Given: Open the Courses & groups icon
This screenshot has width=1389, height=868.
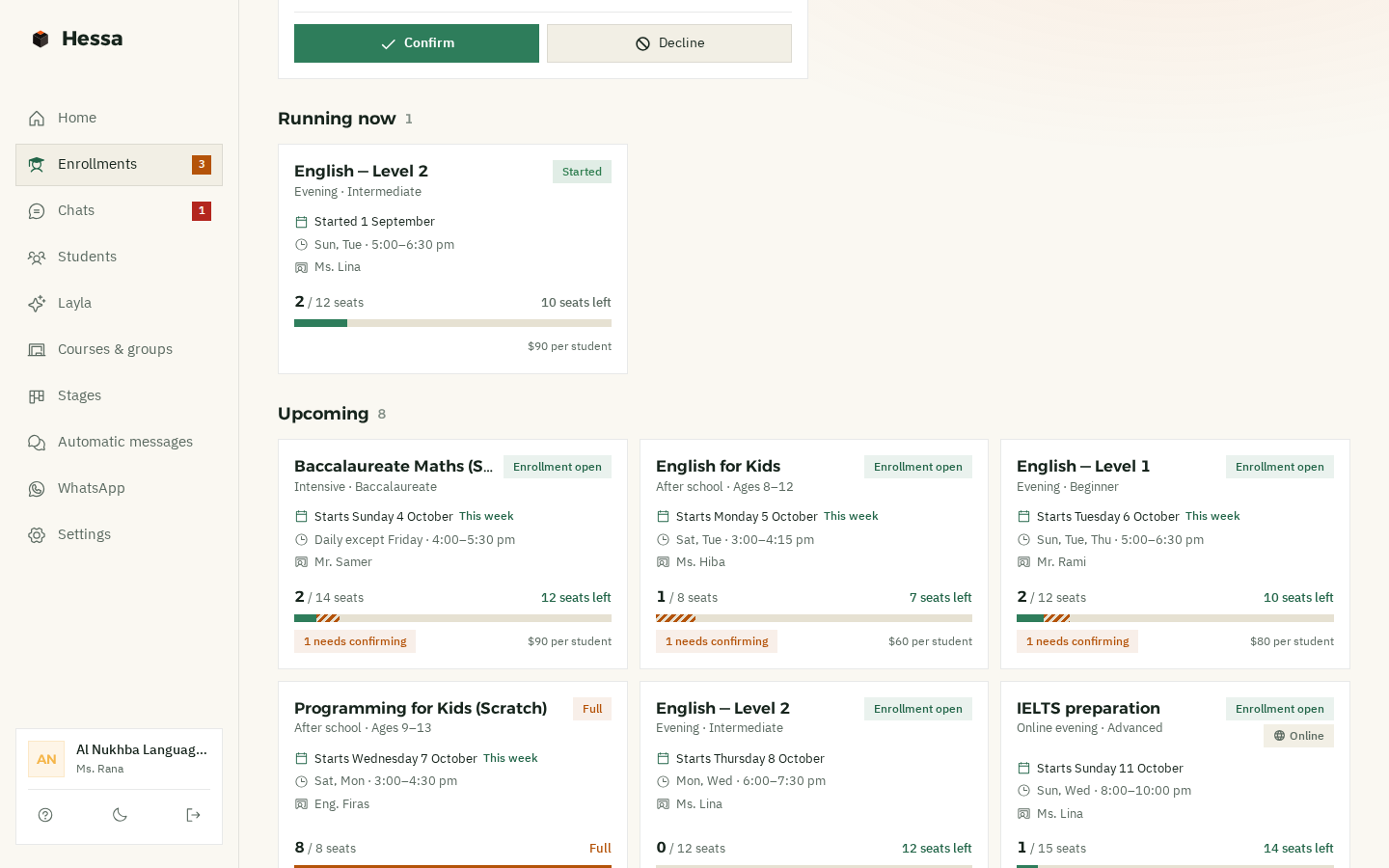Looking at the screenshot, I should click(x=37, y=350).
